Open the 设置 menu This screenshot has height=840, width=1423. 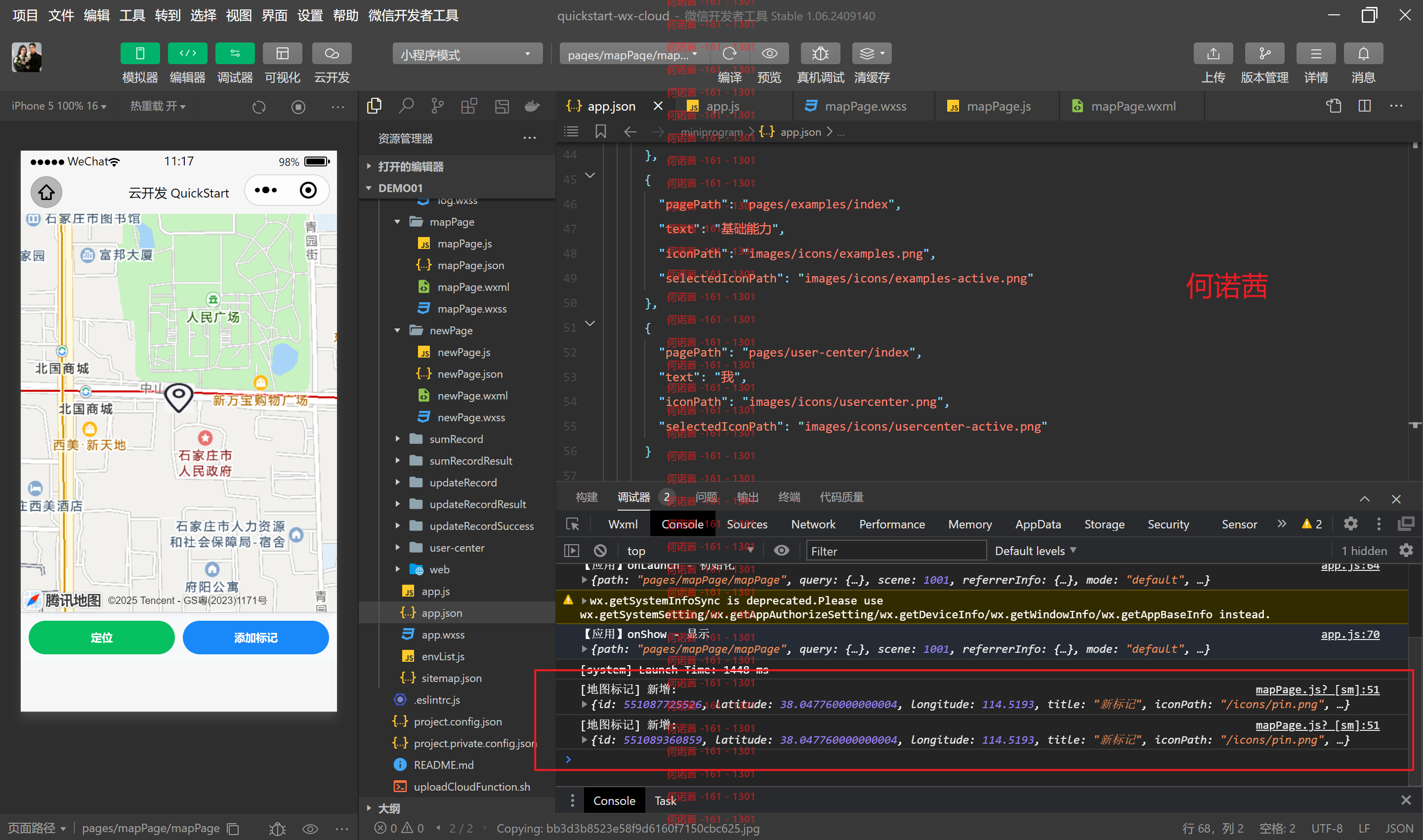(310, 15)
